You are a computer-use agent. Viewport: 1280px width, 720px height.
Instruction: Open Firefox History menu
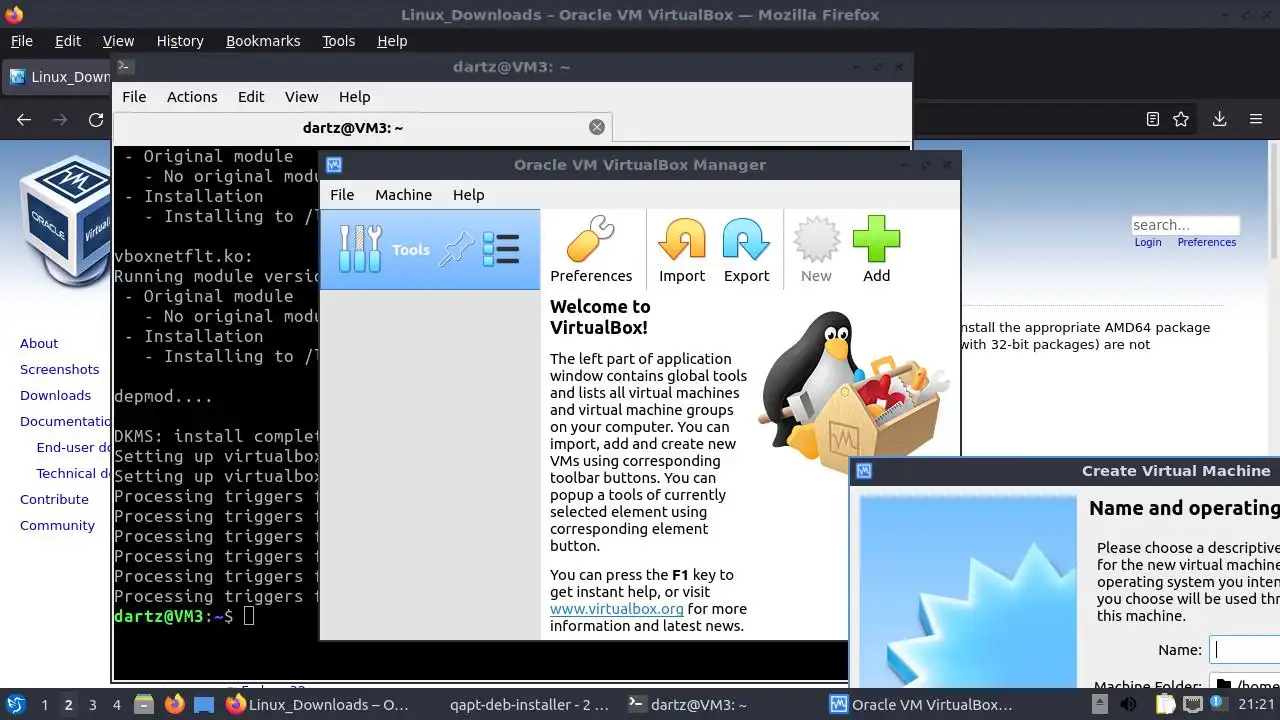tap(180, 41)
